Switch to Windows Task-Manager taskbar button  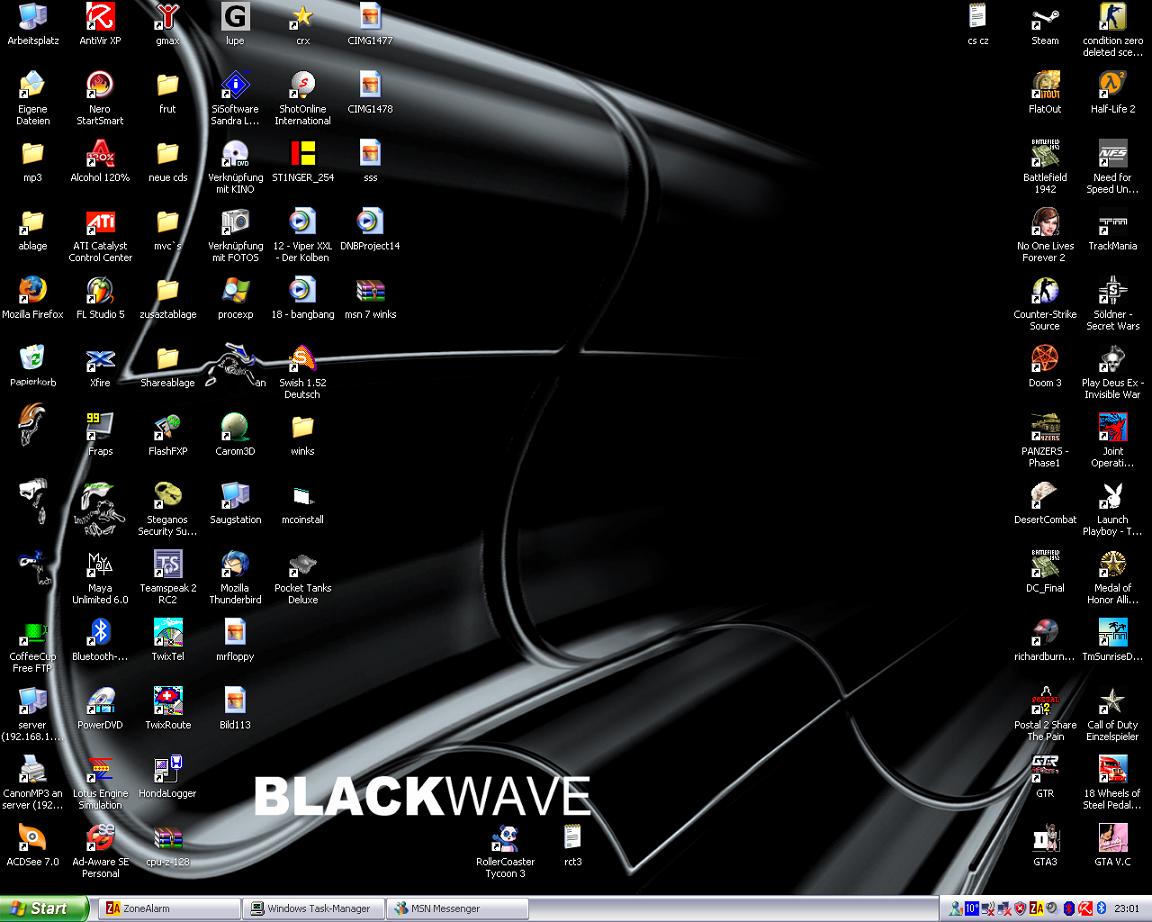pyautogui.click(x=316, y=908)
